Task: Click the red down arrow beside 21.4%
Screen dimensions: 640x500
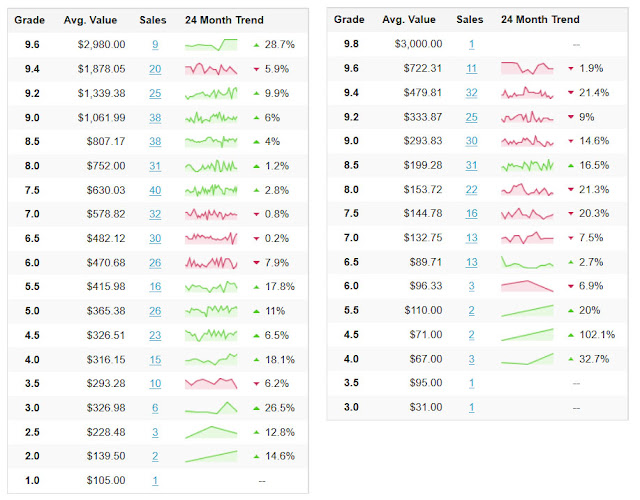Action: 571,93
